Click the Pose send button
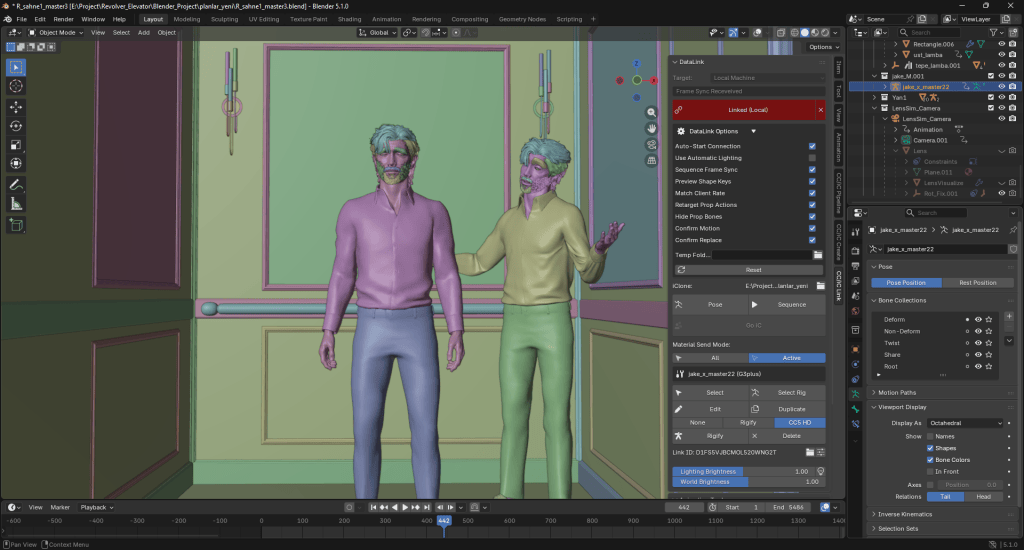The width and height of the screenshot is (1024, 550). 710,304
